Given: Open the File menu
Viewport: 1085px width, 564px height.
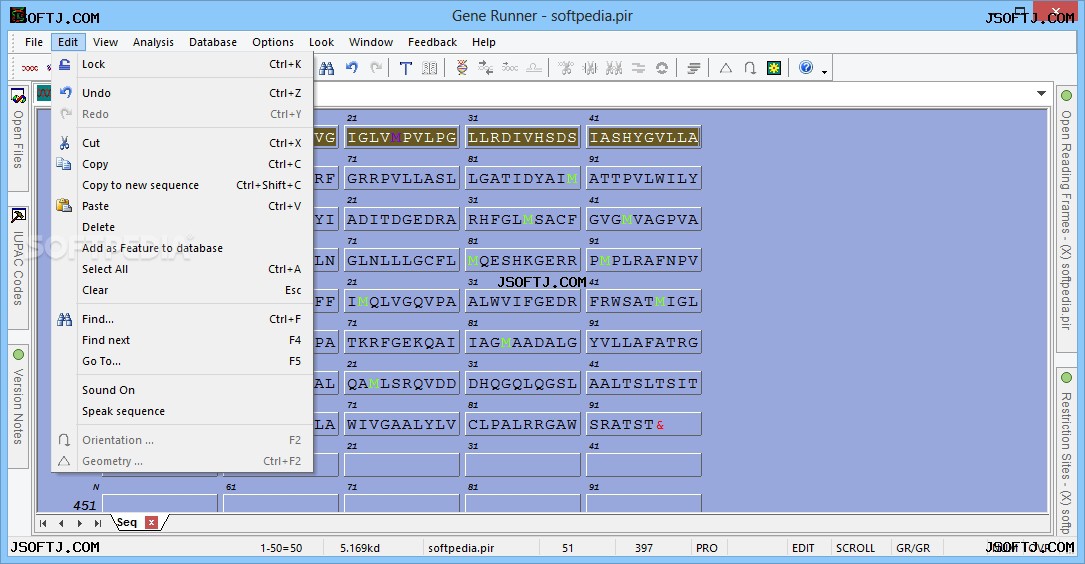Looking at the screenshot, I should (34, 42).
